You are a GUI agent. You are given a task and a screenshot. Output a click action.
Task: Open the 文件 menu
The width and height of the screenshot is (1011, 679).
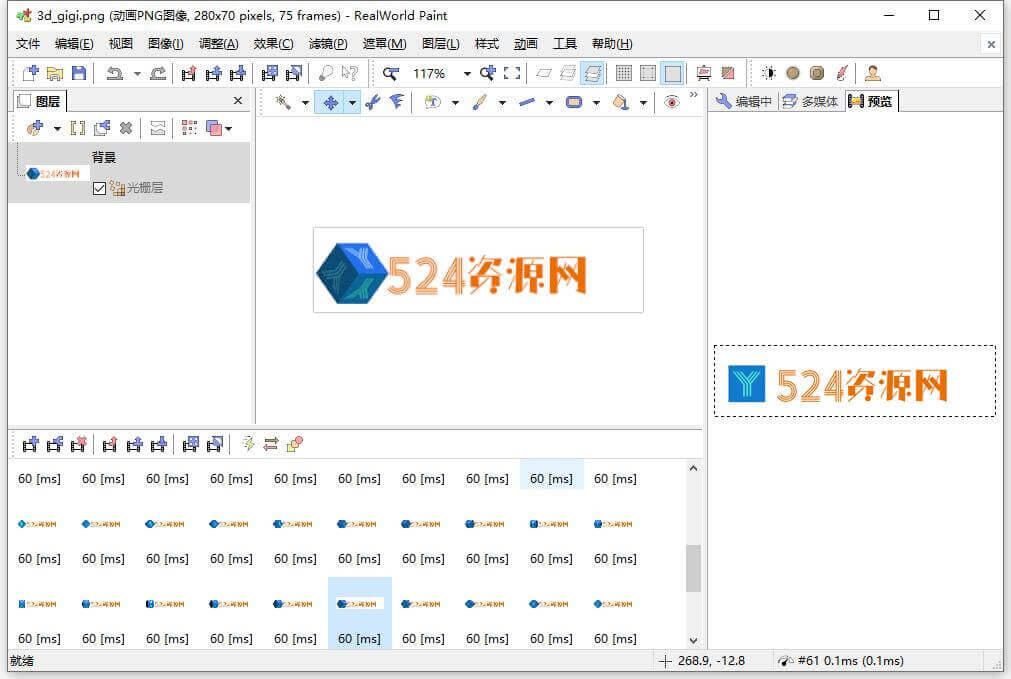[x=28, y=44]
